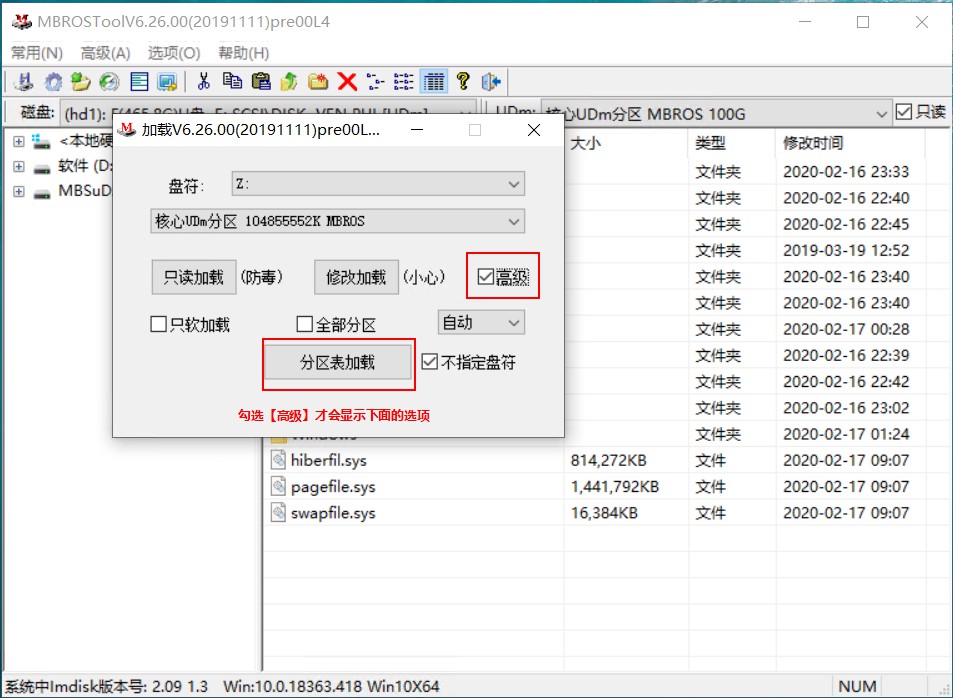Image resolution: width=953 pixels, height=698 pixels.
Task: Enable the 只软加载 checkbox
Action: click(x=157, y=322)
